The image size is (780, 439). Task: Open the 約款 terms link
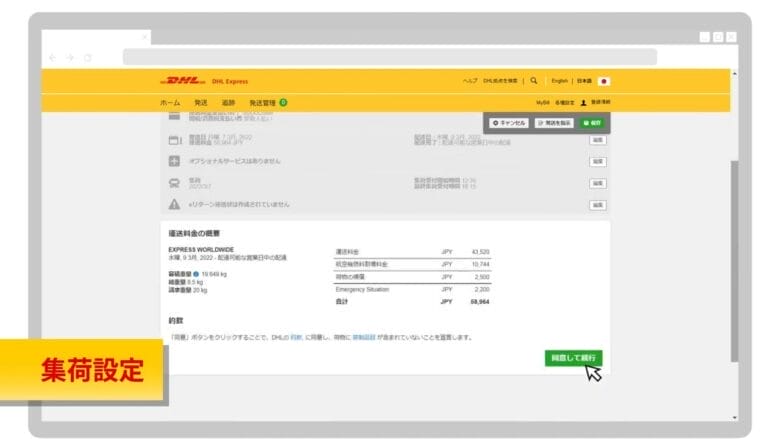click(x=296, y=337)
